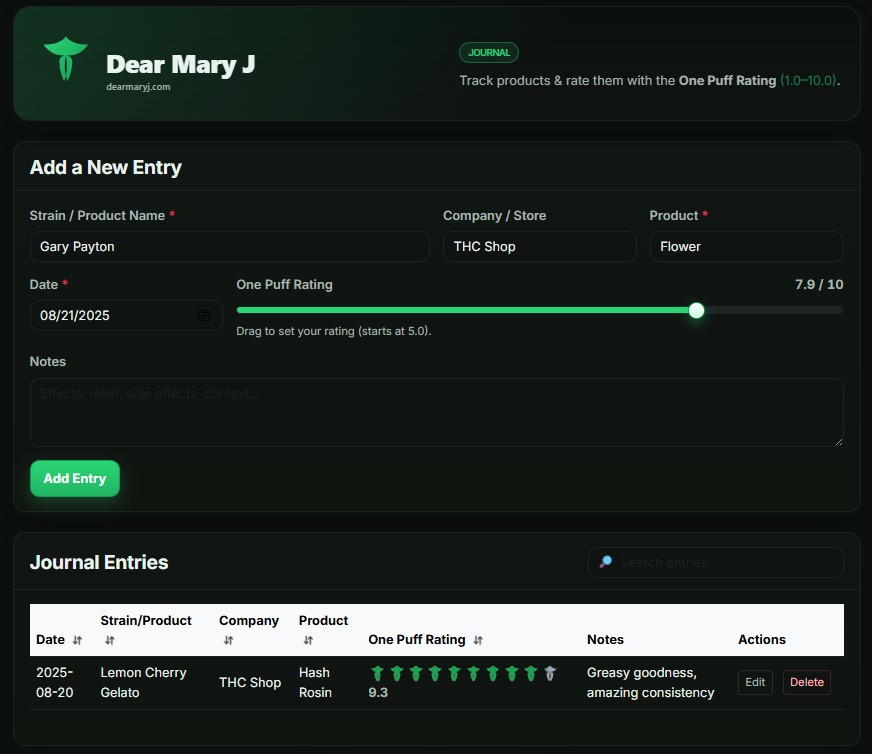
Task: Focus the Strain / Product Name field
Action: point(229,246)
